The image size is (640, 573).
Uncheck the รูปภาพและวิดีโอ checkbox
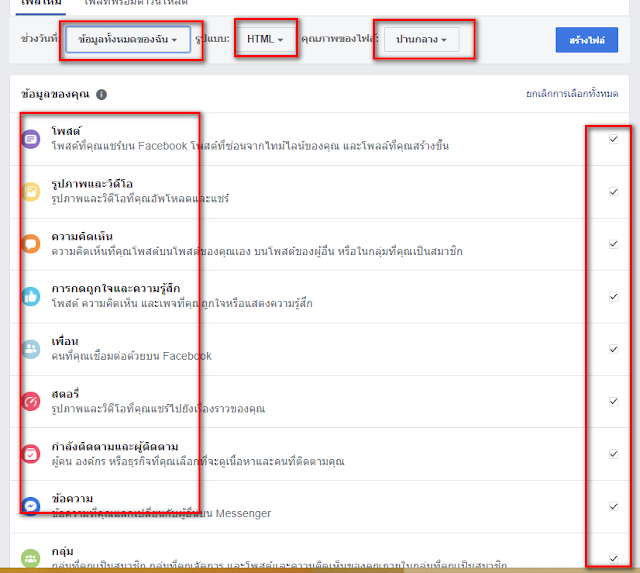(x=613, y=191)
